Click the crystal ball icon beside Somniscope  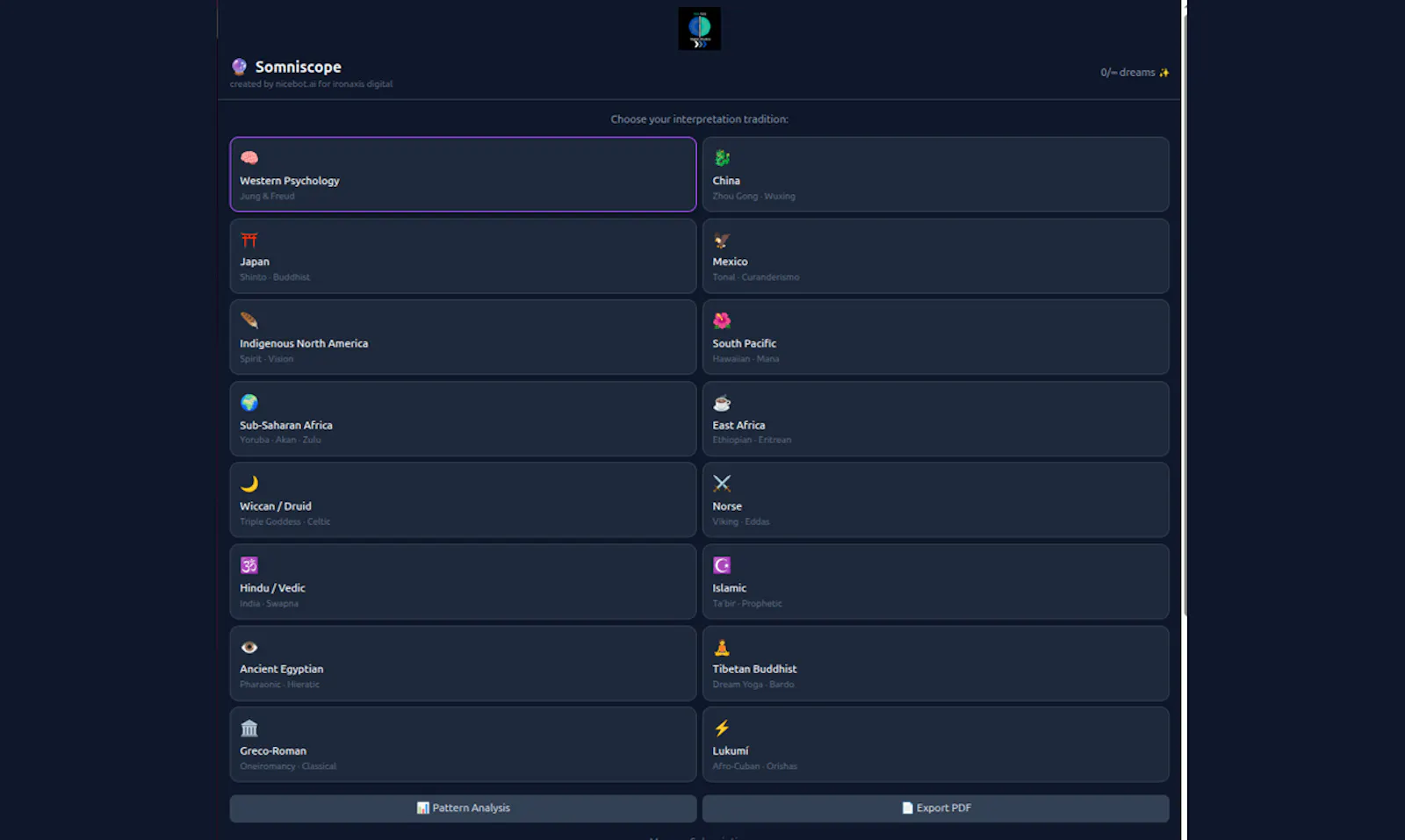pyautogui.click(x=239, y=67)
